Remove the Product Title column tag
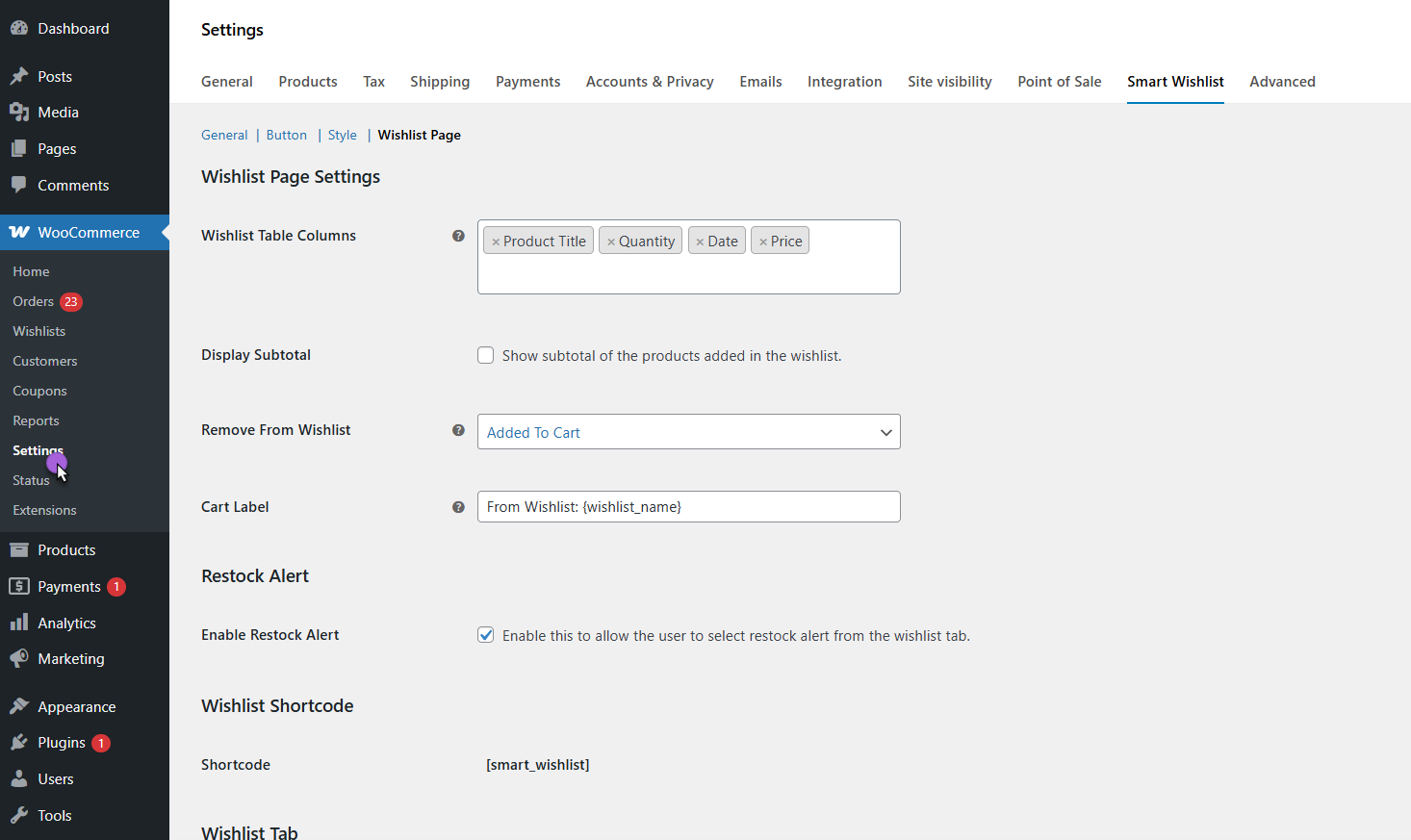This screenshot has width=1411, height=840. point(496,242)
